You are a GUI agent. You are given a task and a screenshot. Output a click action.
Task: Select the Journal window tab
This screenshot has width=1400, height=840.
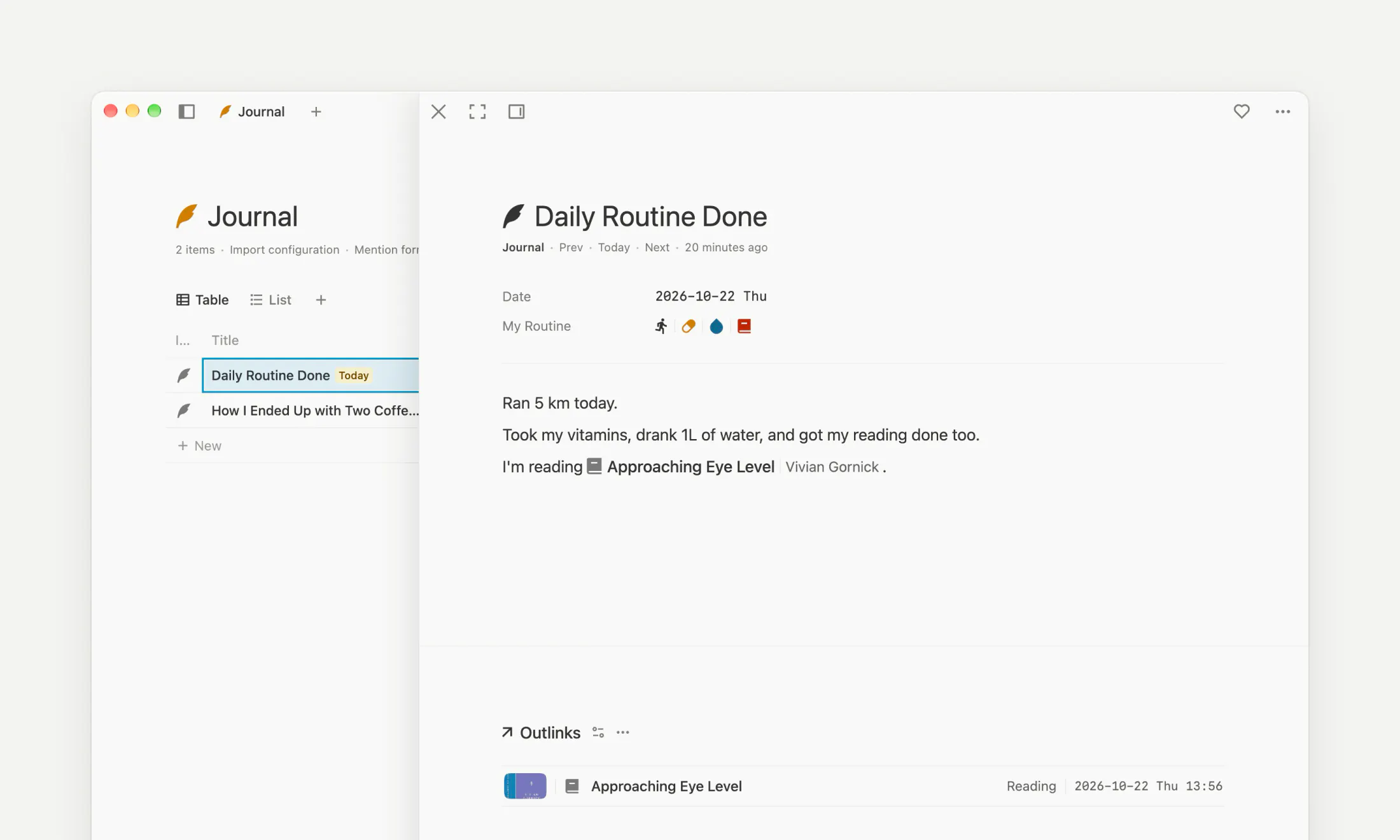[x=252, y=112]
